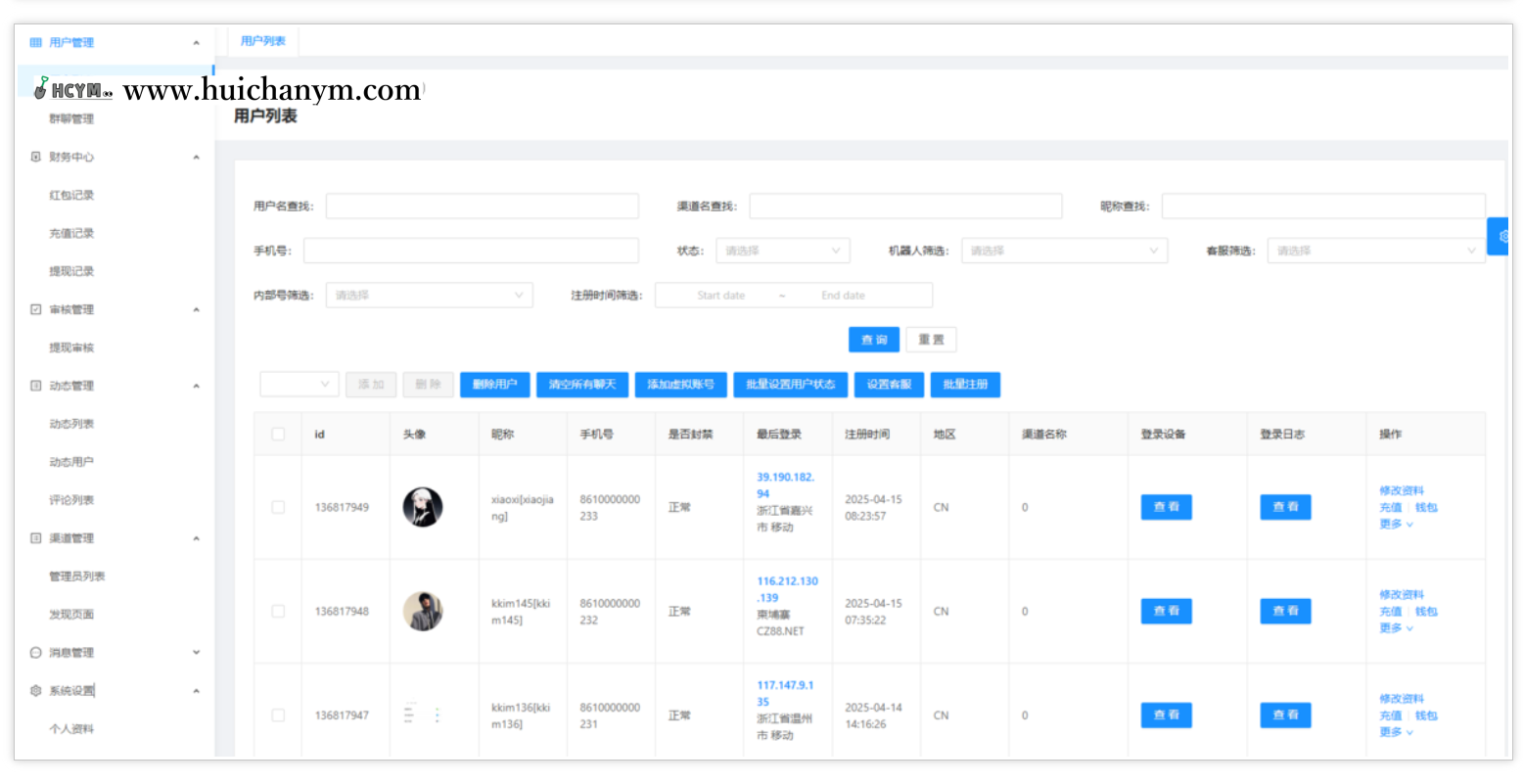
Task: Click the avatar thumbnail of user xiaoxi
Action: (423, 507)
